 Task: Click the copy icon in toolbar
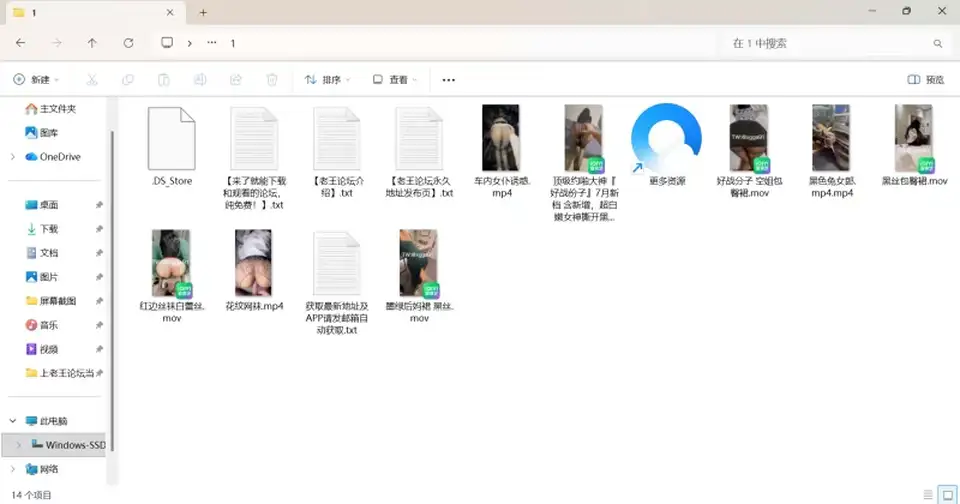(128, 80)
